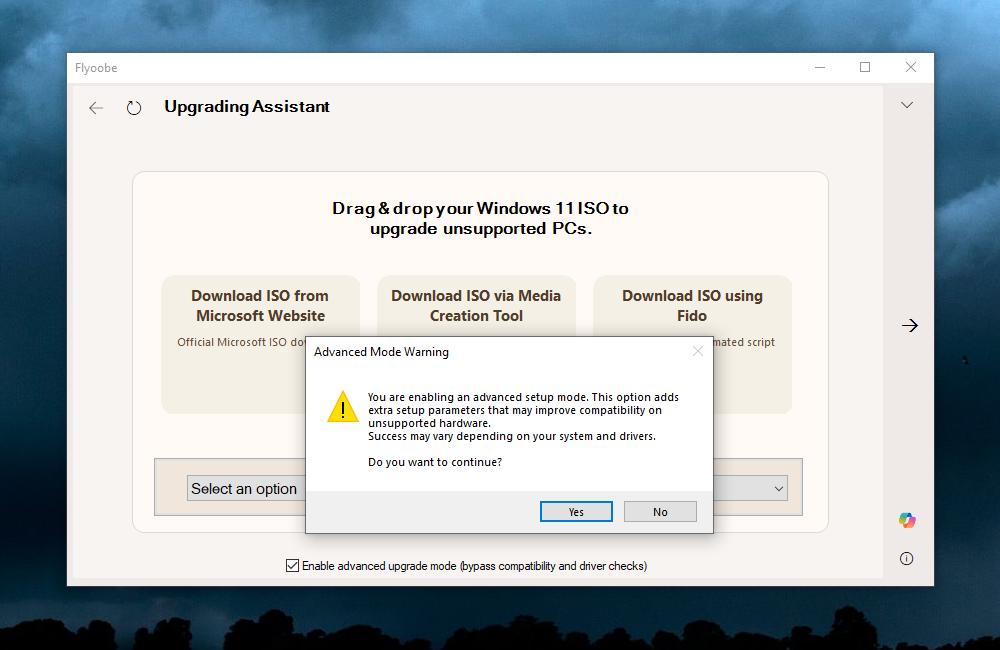Screen dimensions: 1000x650
Task: Click the 'Upgrading Assistant' heading
Action: 247,107
